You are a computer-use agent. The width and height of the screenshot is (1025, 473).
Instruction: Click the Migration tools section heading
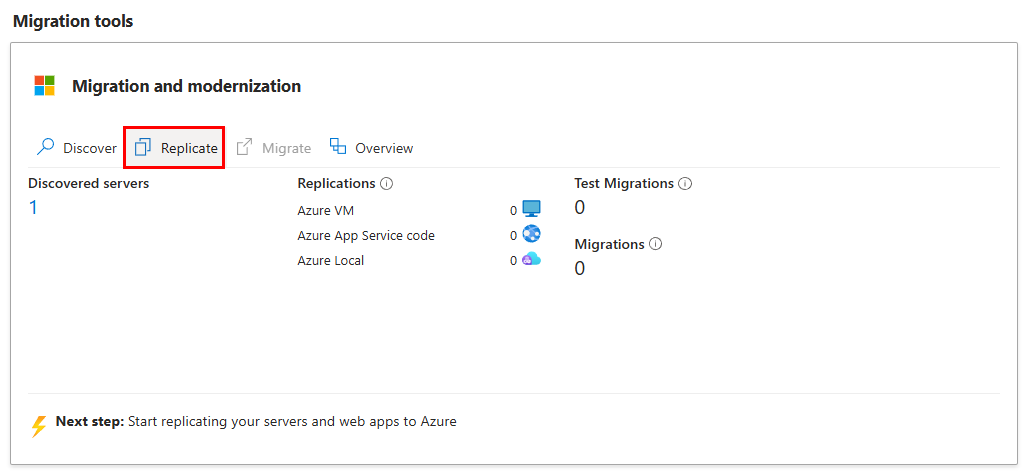coord(73,21)
